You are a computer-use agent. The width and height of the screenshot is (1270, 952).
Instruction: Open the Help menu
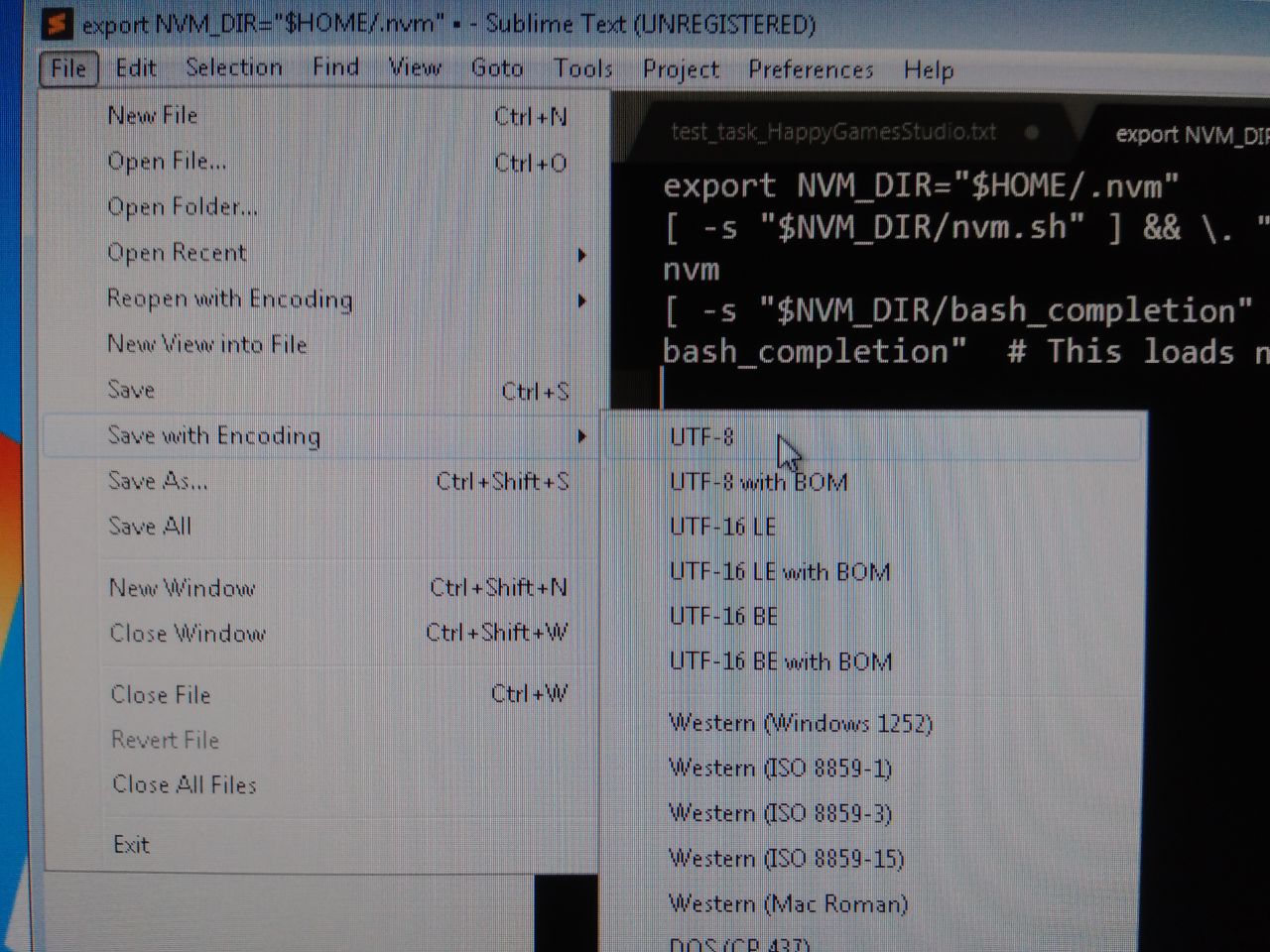(929, 70)
